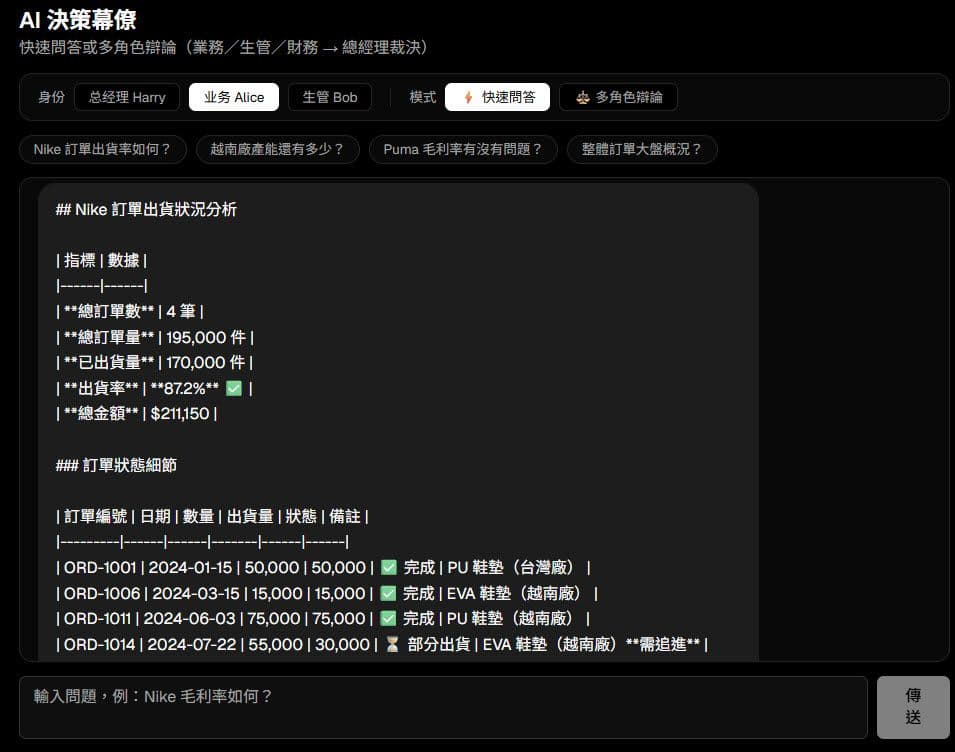Click the green check in ORD-1011 row

(388, 619)
